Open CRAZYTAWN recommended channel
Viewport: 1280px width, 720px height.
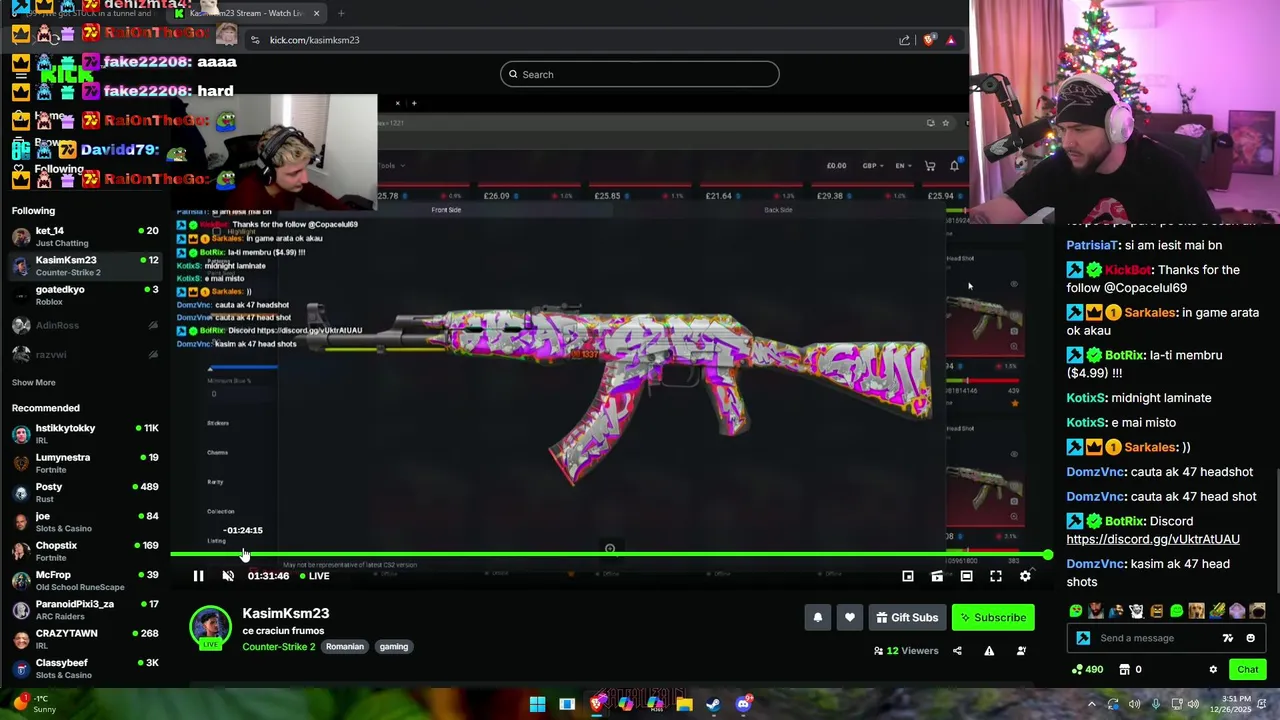[x=85, y=639]
